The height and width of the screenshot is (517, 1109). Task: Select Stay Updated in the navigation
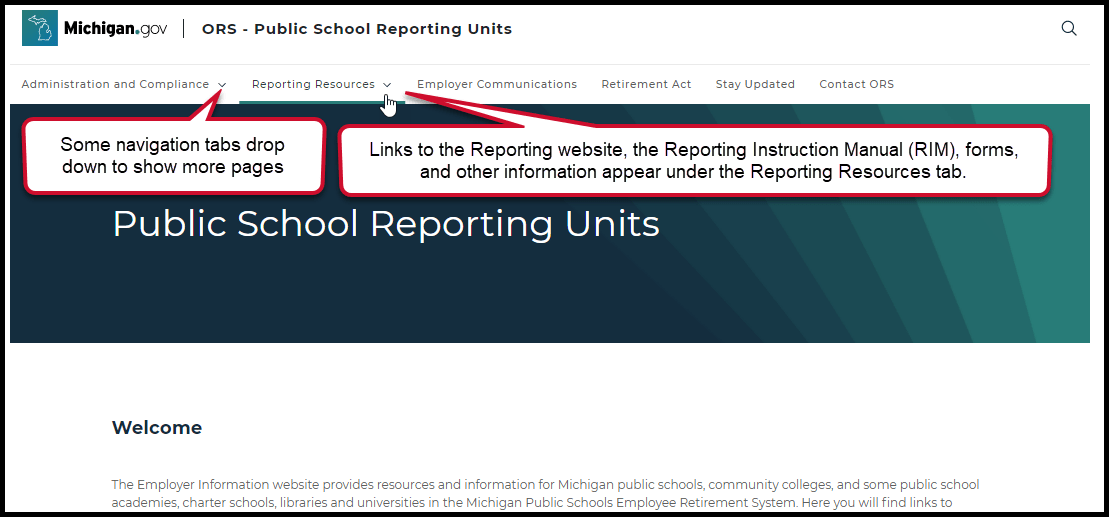755,85
